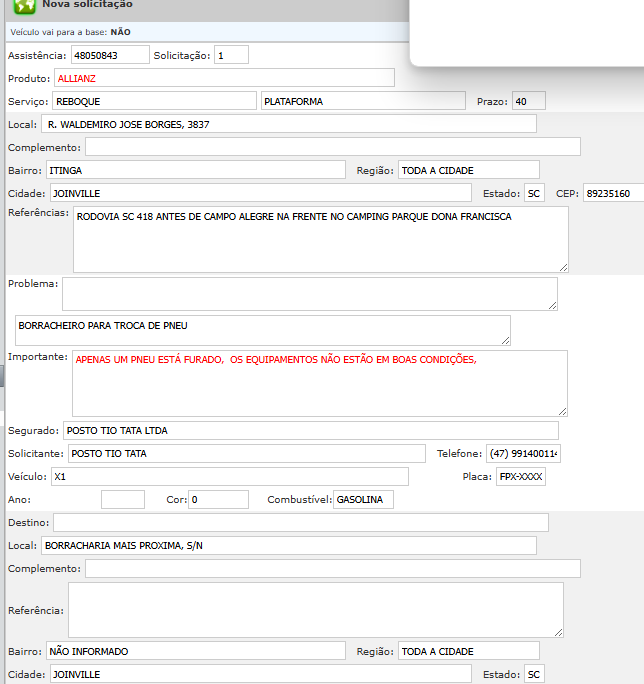The height and width of the screenshot is (684, 644).
Task: Click the empty Problema text area
Action: point(310,294)
